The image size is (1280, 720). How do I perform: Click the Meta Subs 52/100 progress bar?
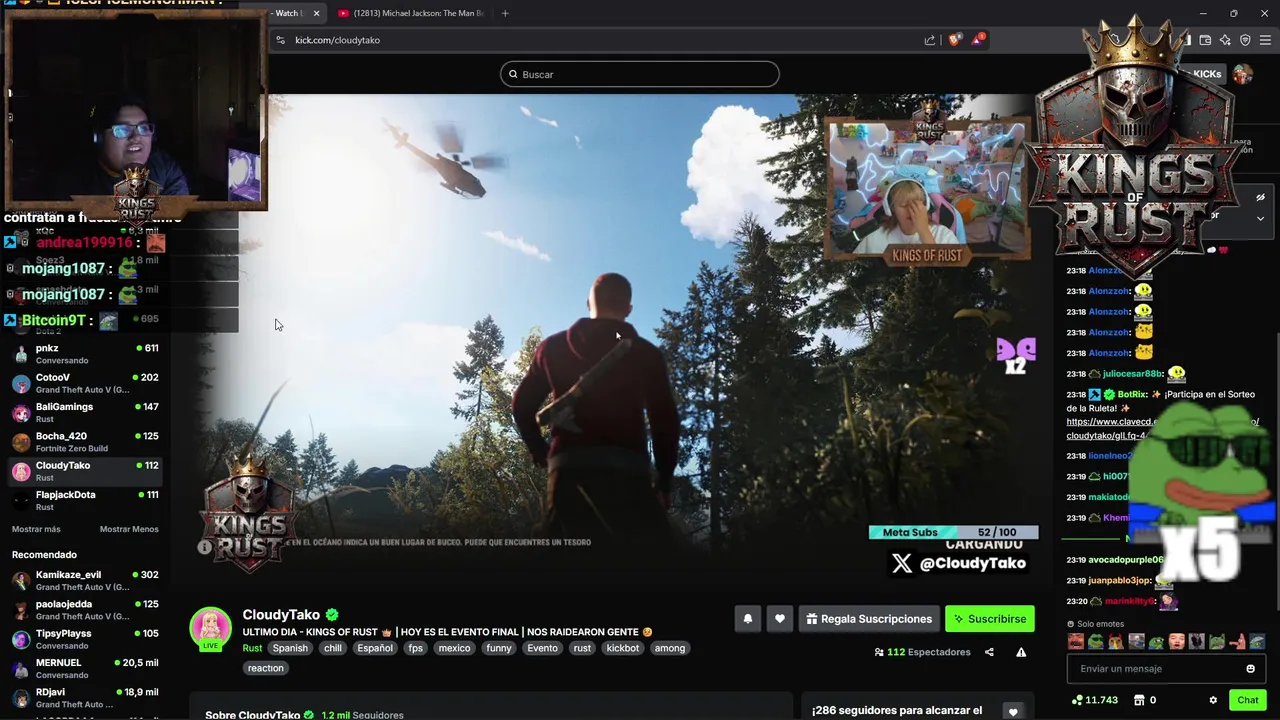[x=953, y=533]
